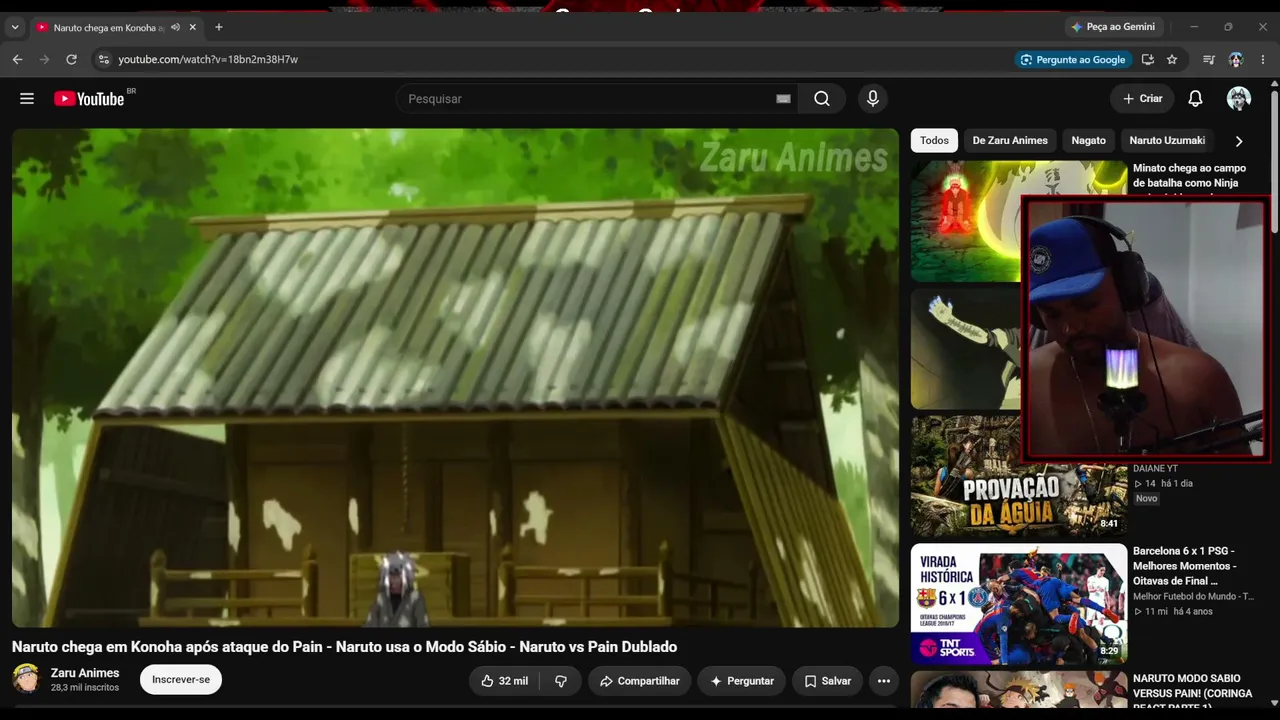Dislike the video

tap(561, 681)
